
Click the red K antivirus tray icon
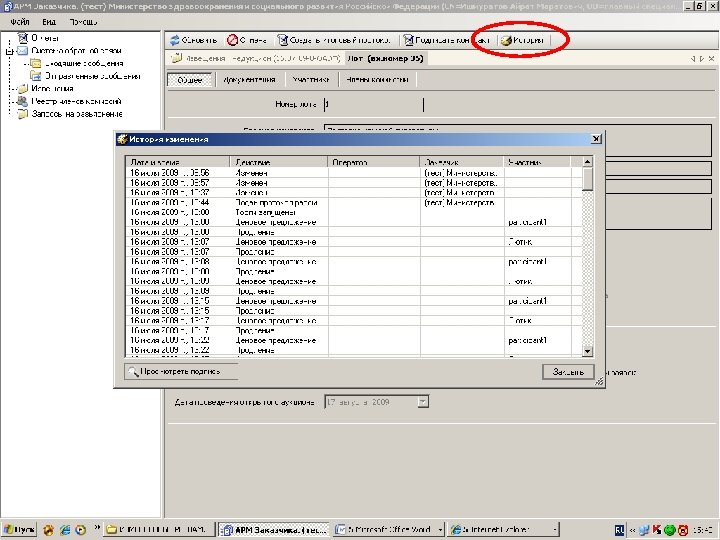[657, 530]
